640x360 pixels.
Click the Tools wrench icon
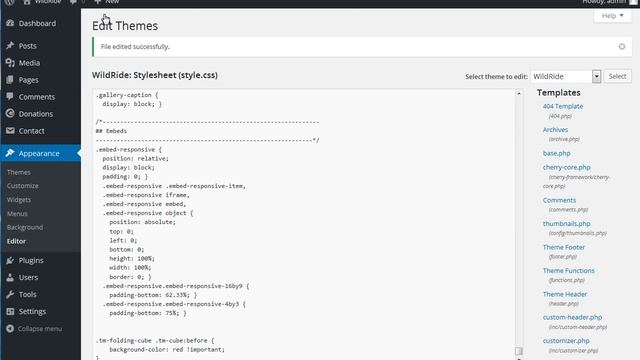[10, 294]
